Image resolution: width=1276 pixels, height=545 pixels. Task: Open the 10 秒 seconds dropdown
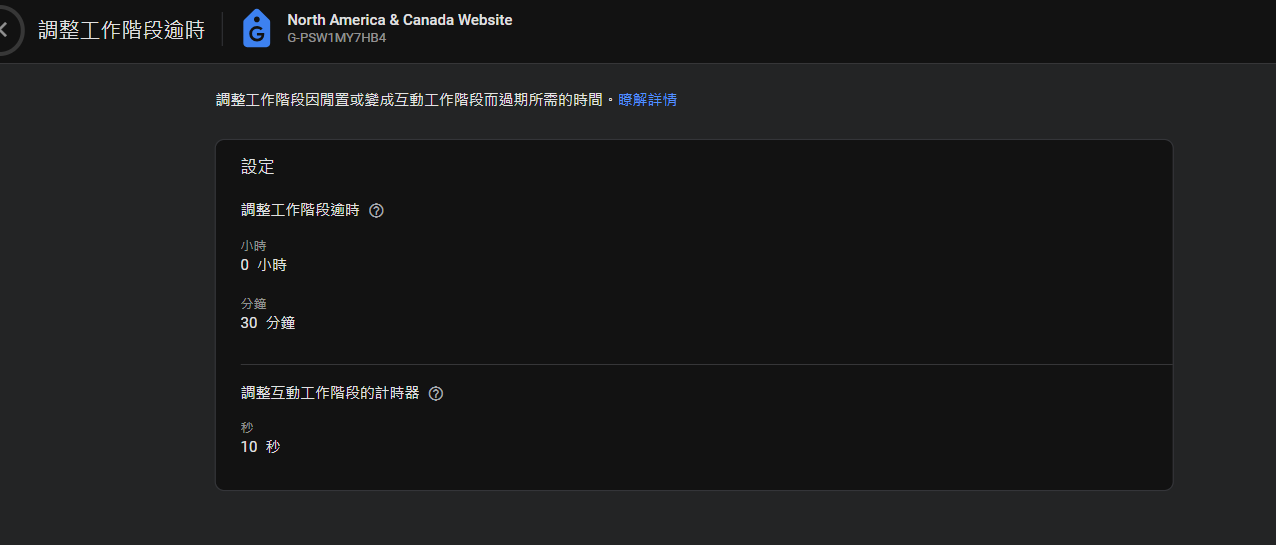tap(260, 447)
